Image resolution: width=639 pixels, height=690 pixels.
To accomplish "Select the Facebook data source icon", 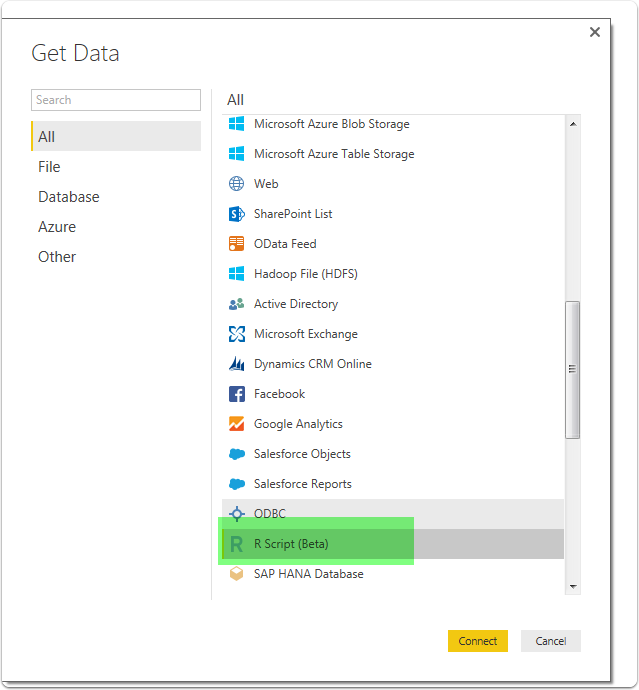I will 237,394.
